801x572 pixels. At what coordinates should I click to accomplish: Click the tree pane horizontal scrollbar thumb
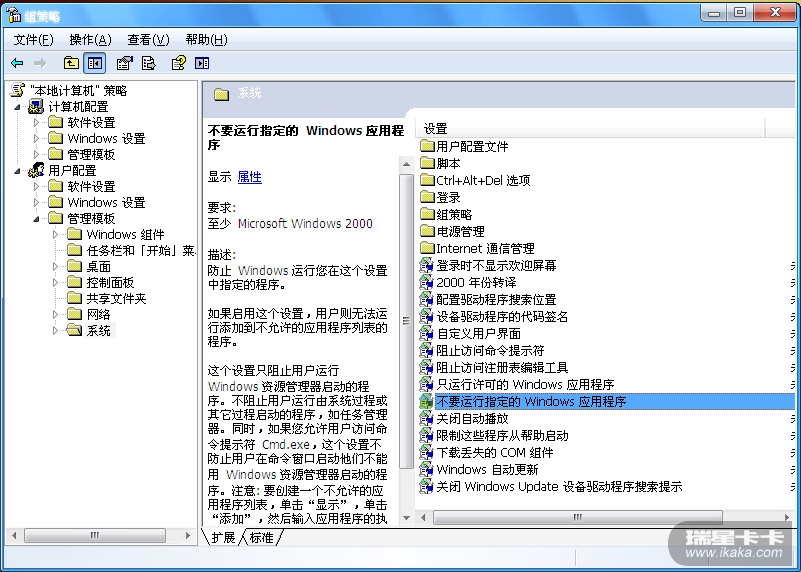(95, 535)
